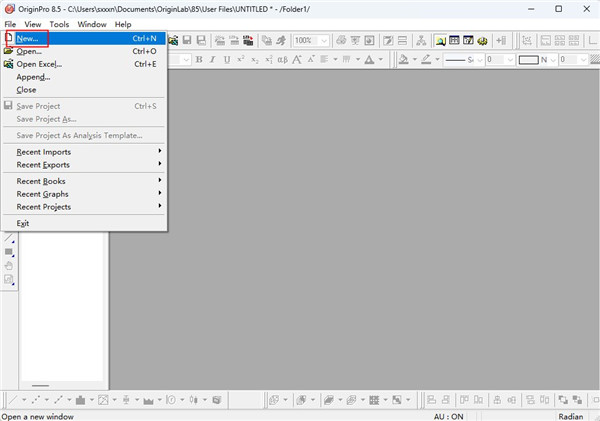Select the Append... menu option

click(33, 76)
